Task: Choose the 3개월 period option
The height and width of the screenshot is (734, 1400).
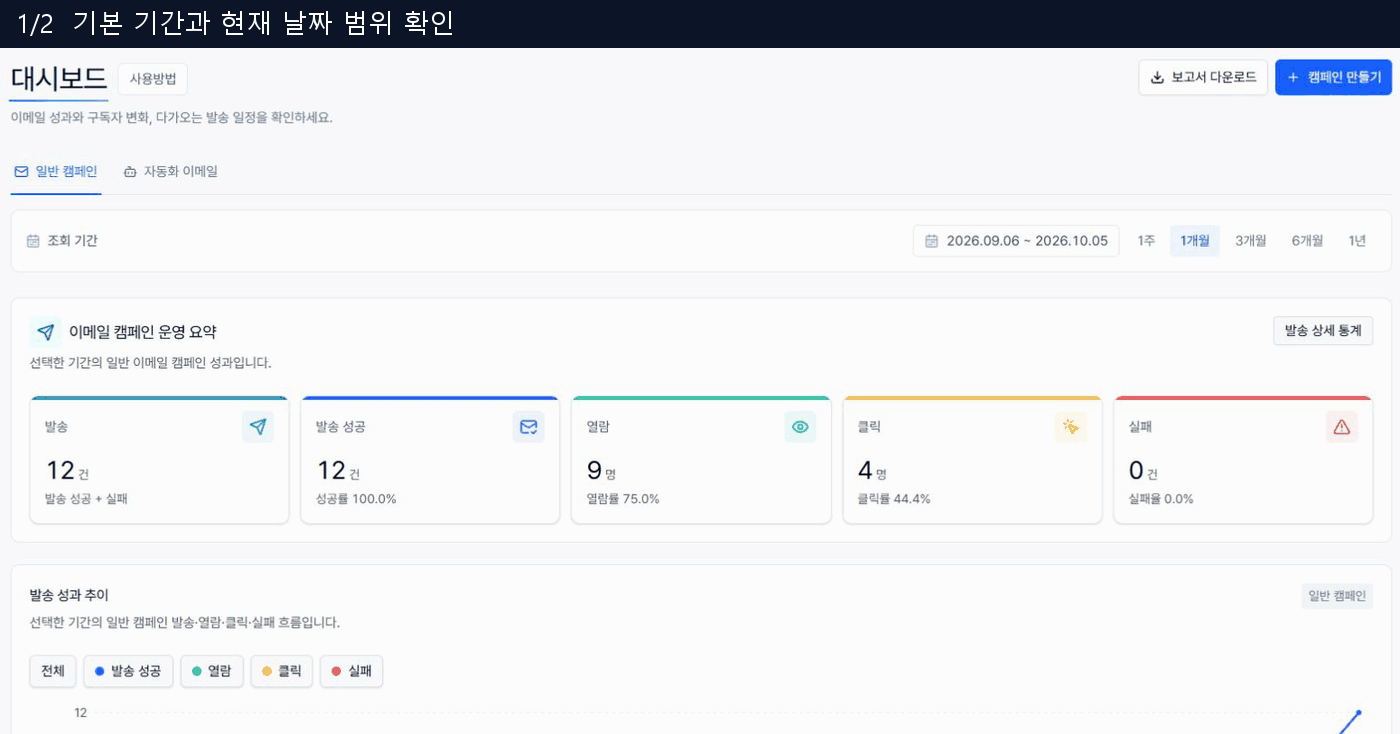Action: [1251, 241]
